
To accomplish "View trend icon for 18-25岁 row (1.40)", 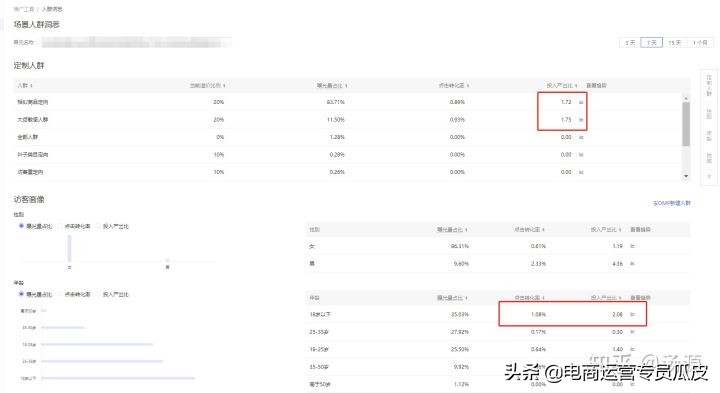I will click(632, 349).
